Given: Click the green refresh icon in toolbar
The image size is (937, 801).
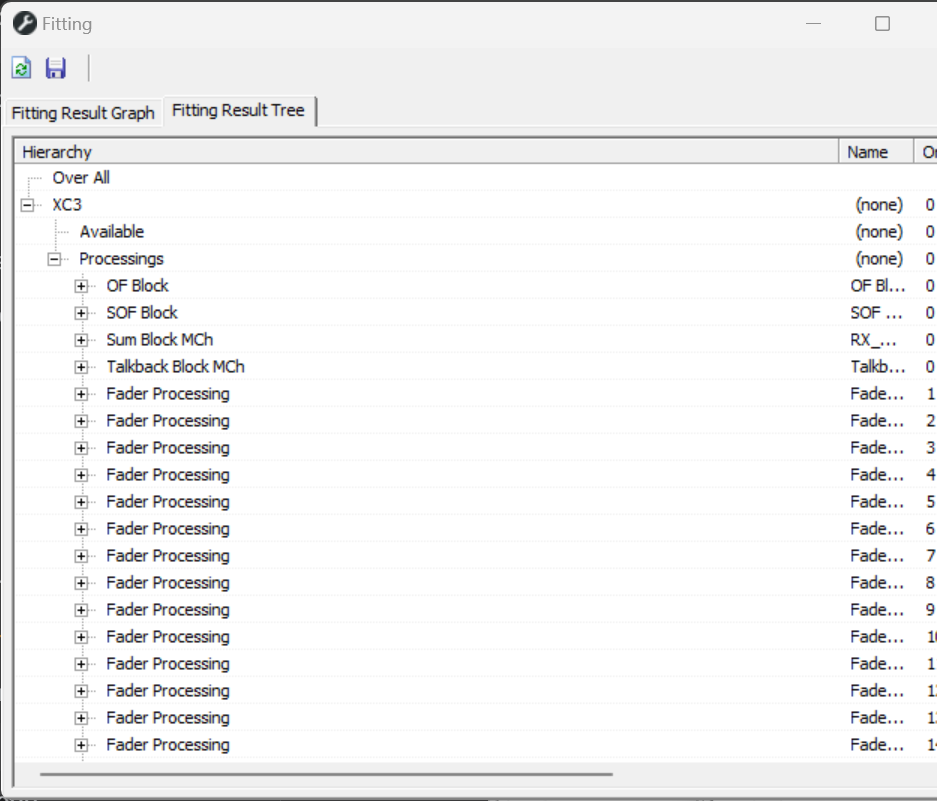Looking at the screenshot, I should [x=21, y=68].
